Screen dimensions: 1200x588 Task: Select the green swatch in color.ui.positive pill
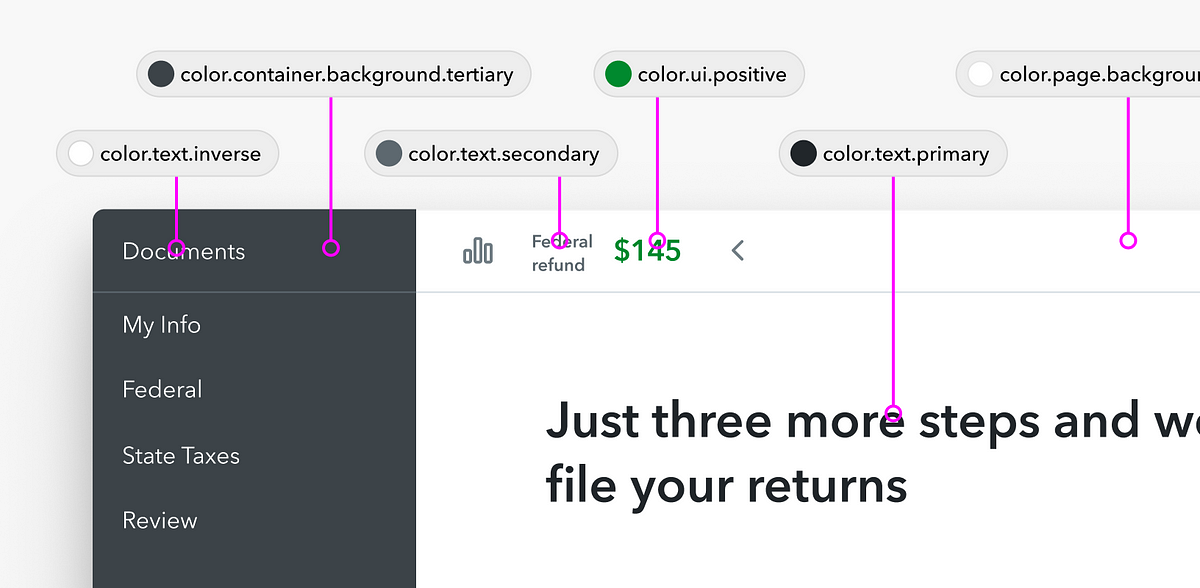619,73
